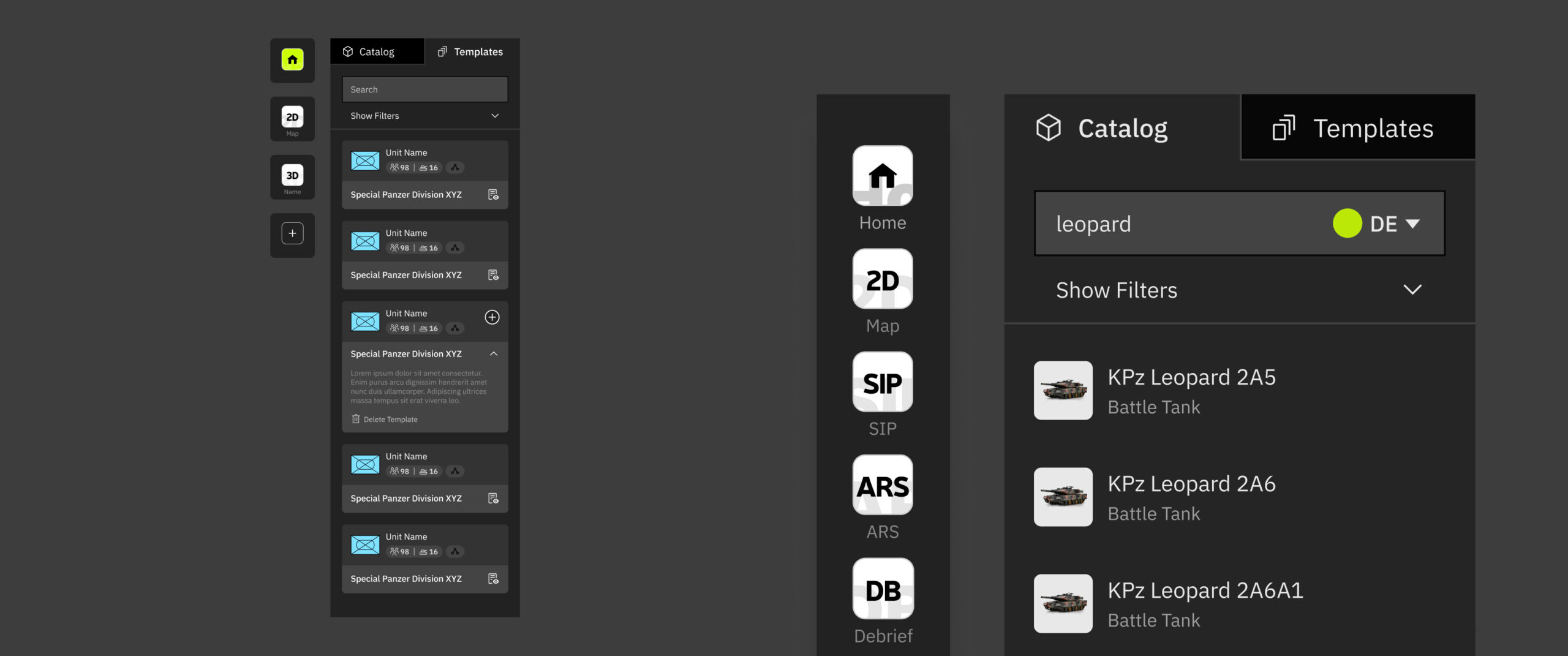Click the KPz Leopard 2A6A1 tank thumbnail
Screen dimensions: 1568x656
(x=1063, y=604)
